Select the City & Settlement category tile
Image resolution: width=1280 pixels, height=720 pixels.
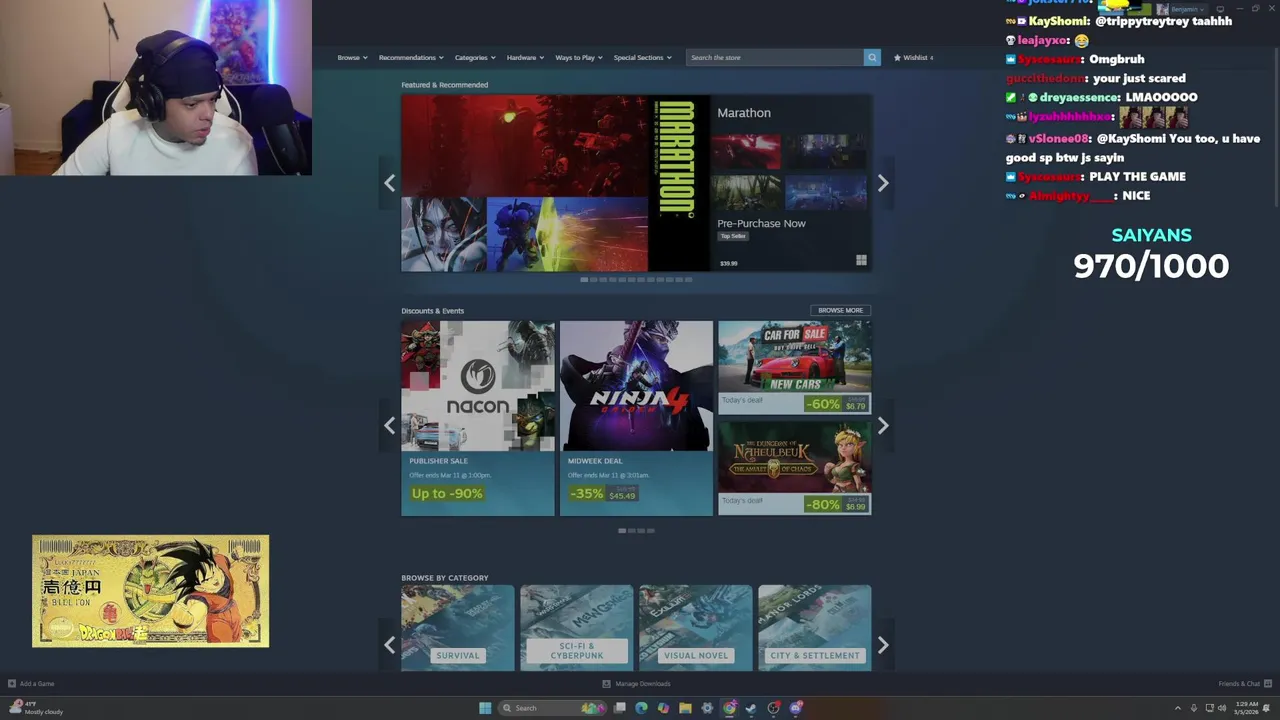815,628
